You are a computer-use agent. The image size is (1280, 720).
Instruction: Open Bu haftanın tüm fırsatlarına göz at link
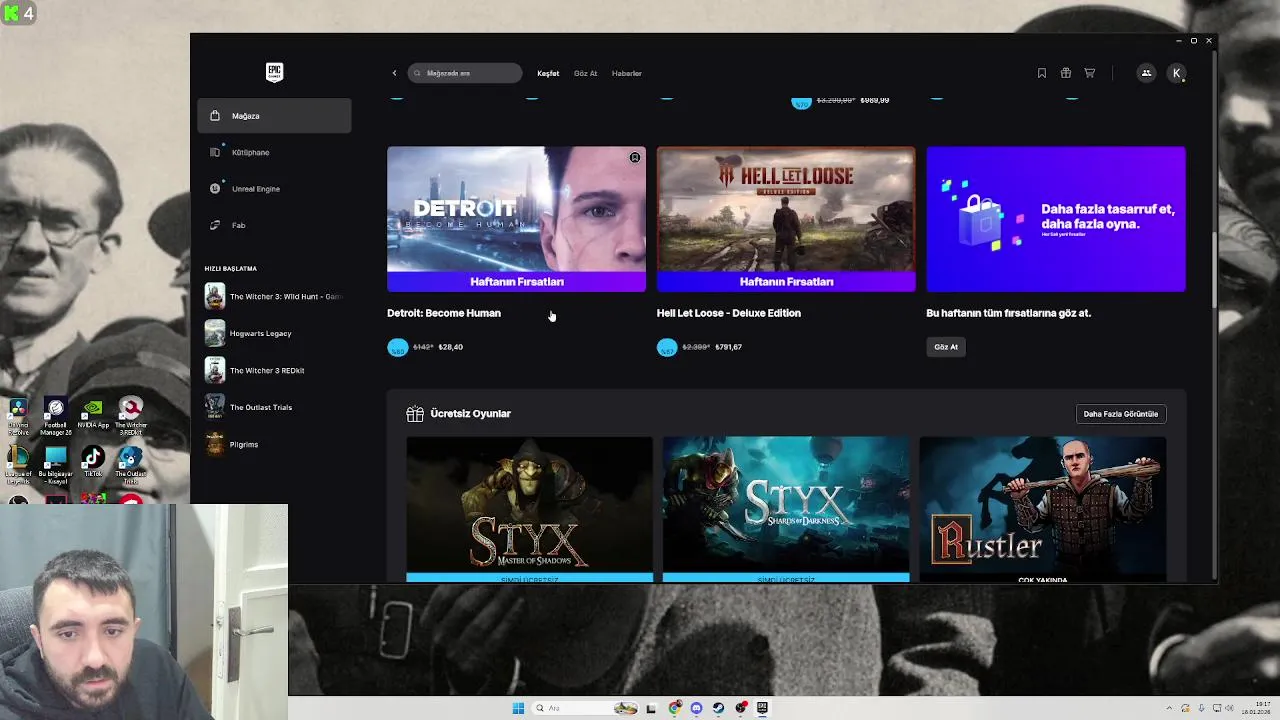point(1008,313)
